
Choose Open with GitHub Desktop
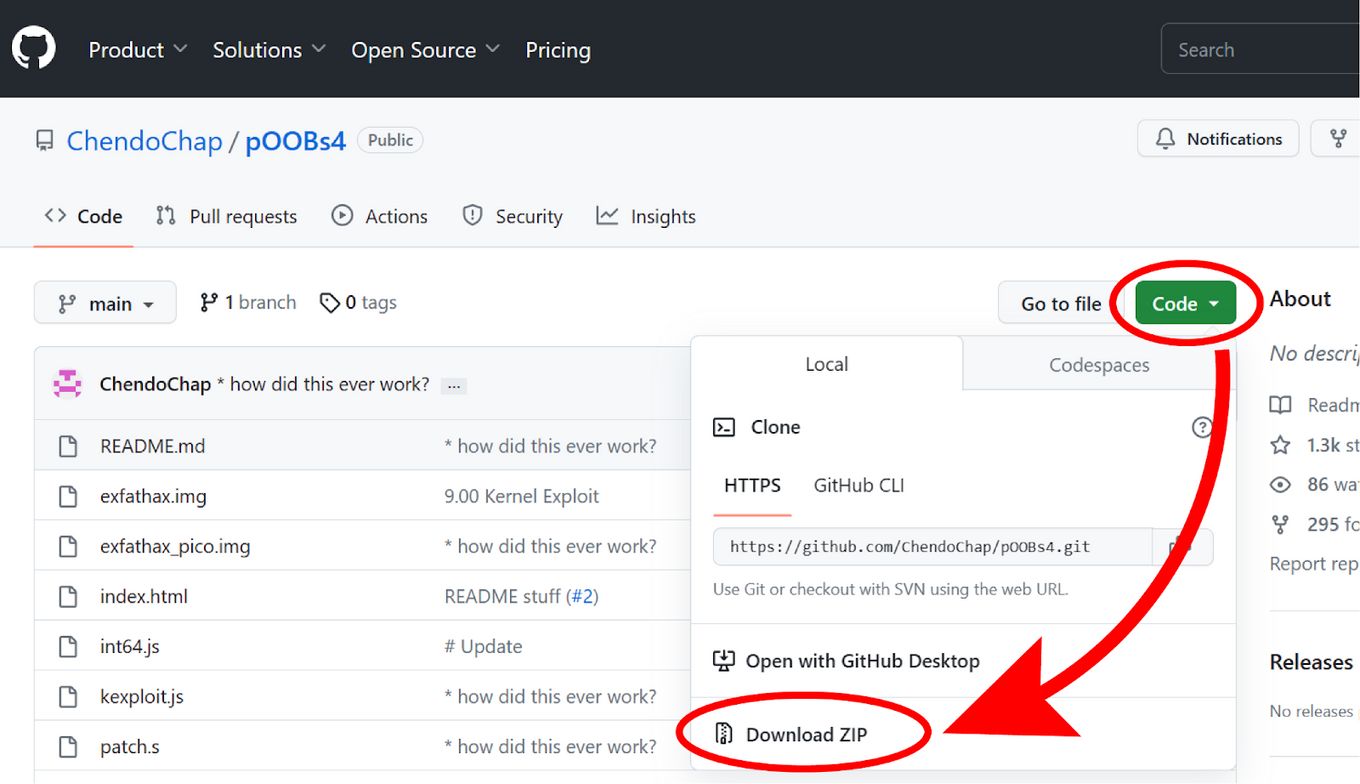tap(846, 661)
